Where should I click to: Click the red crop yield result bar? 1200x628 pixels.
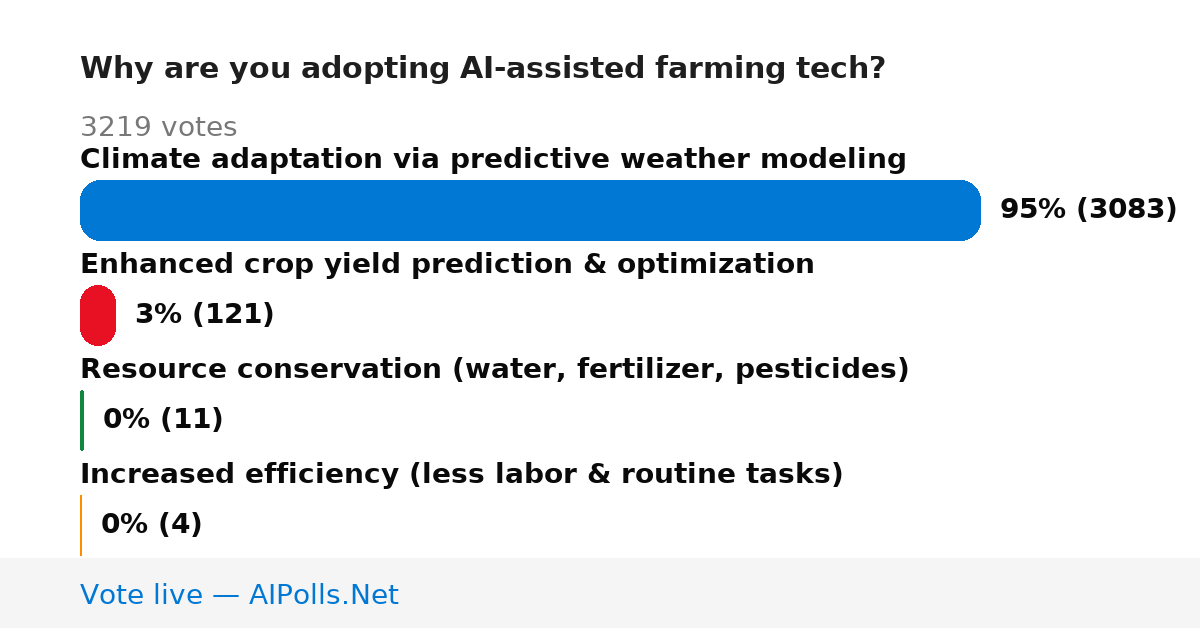click(x=98, y=315)
